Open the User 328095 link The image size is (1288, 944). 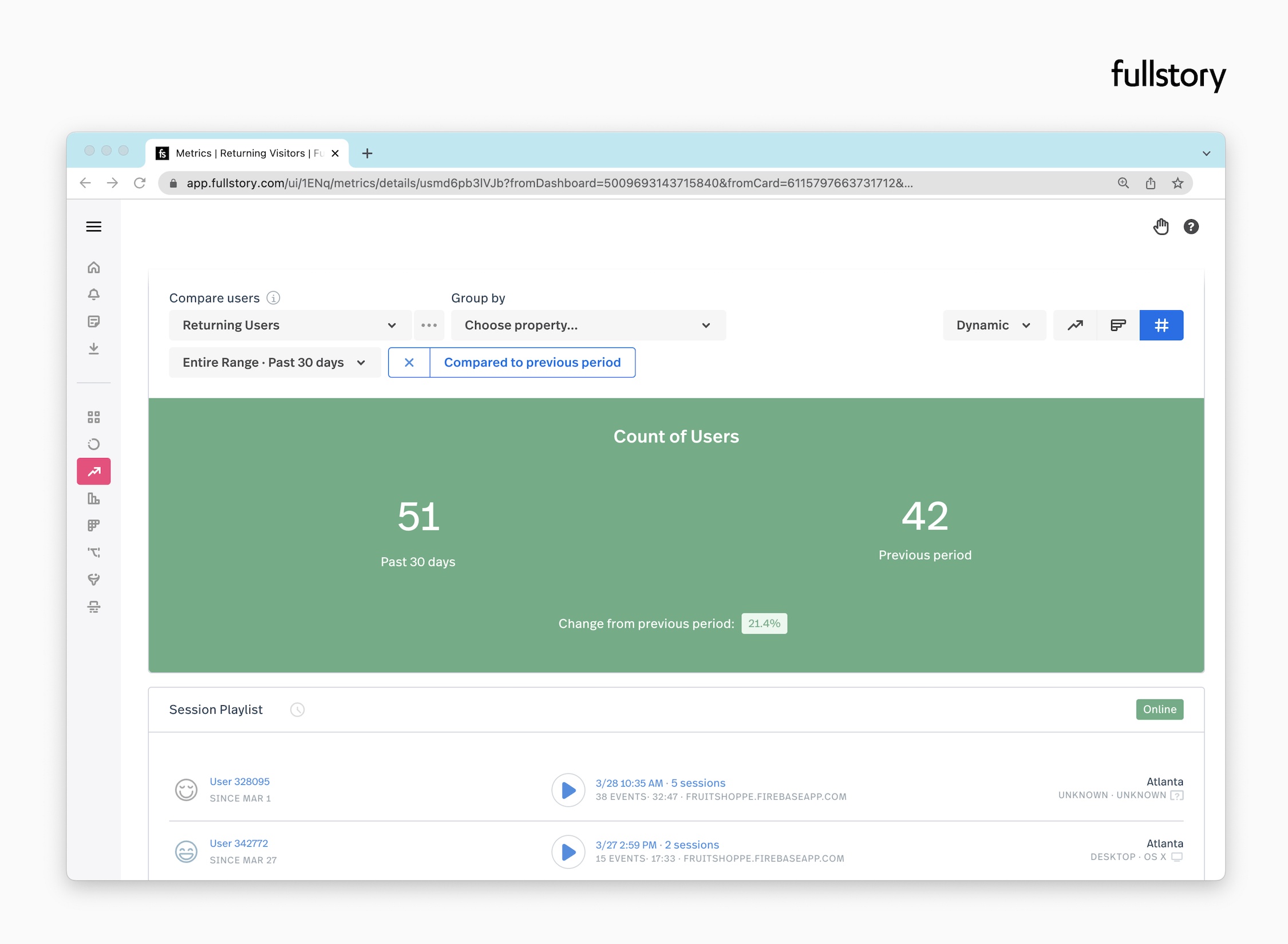(240, 781)
